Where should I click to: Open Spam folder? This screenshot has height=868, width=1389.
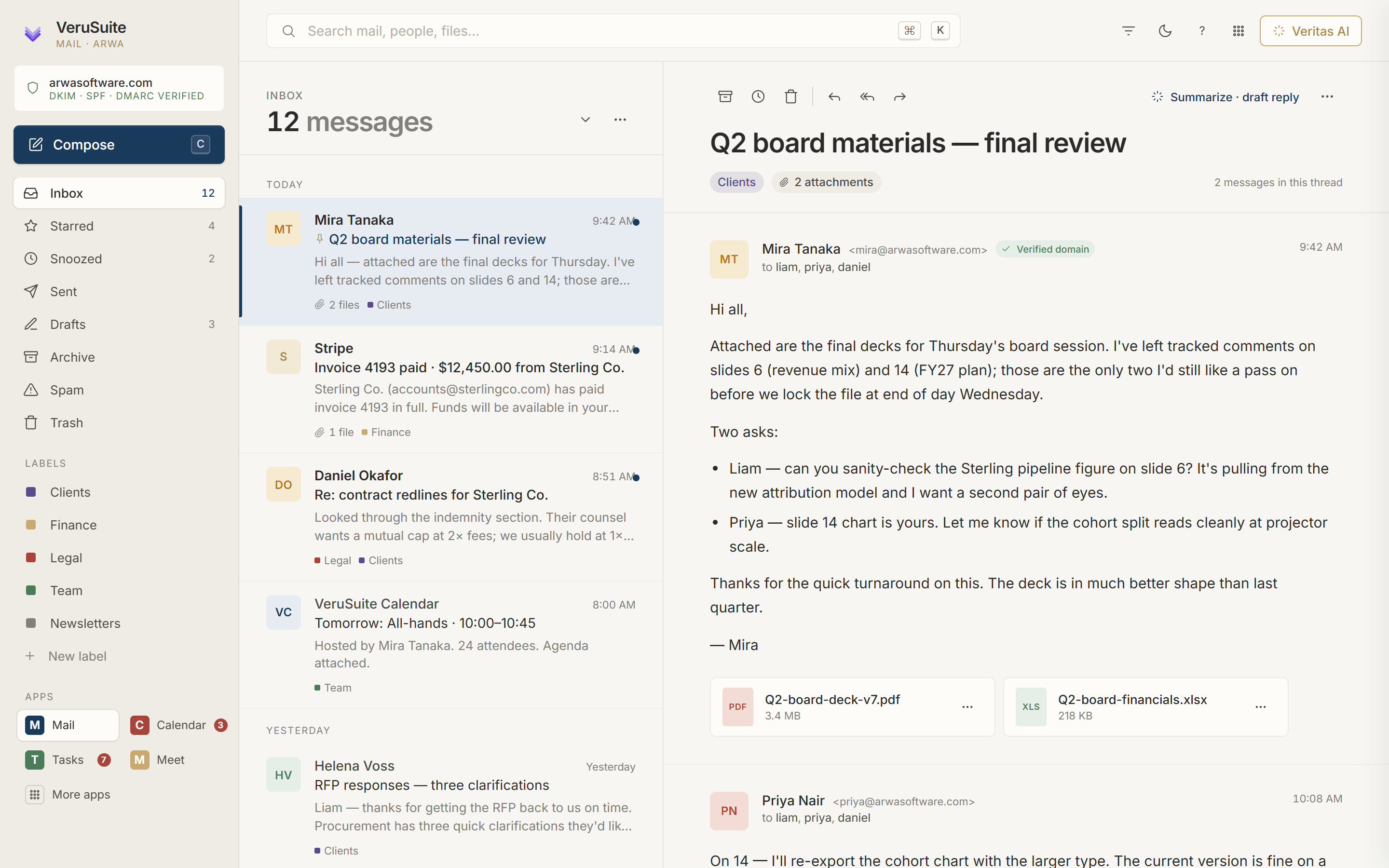coord(119,389)
